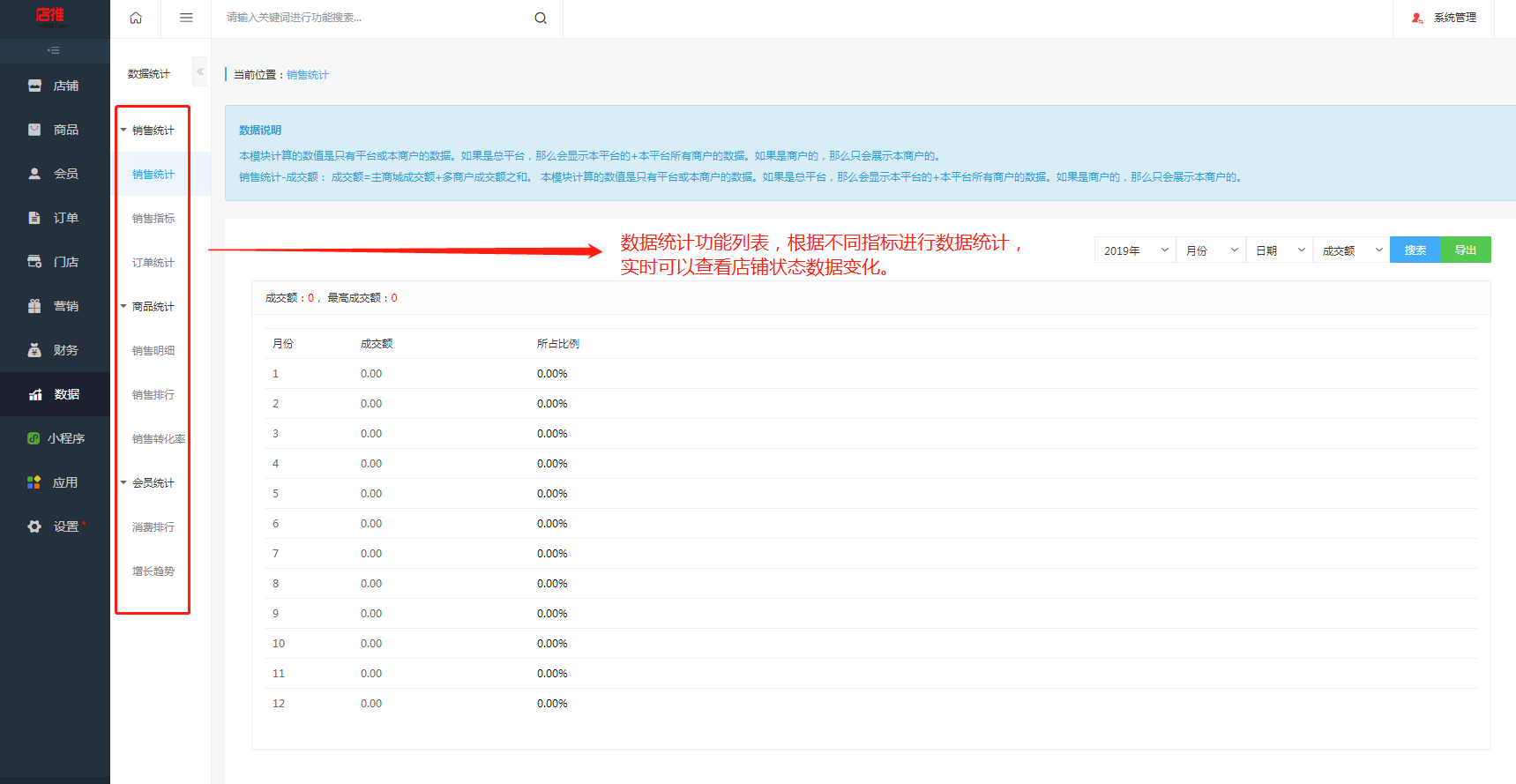Click the 门店 shop icon

point(34,262)
